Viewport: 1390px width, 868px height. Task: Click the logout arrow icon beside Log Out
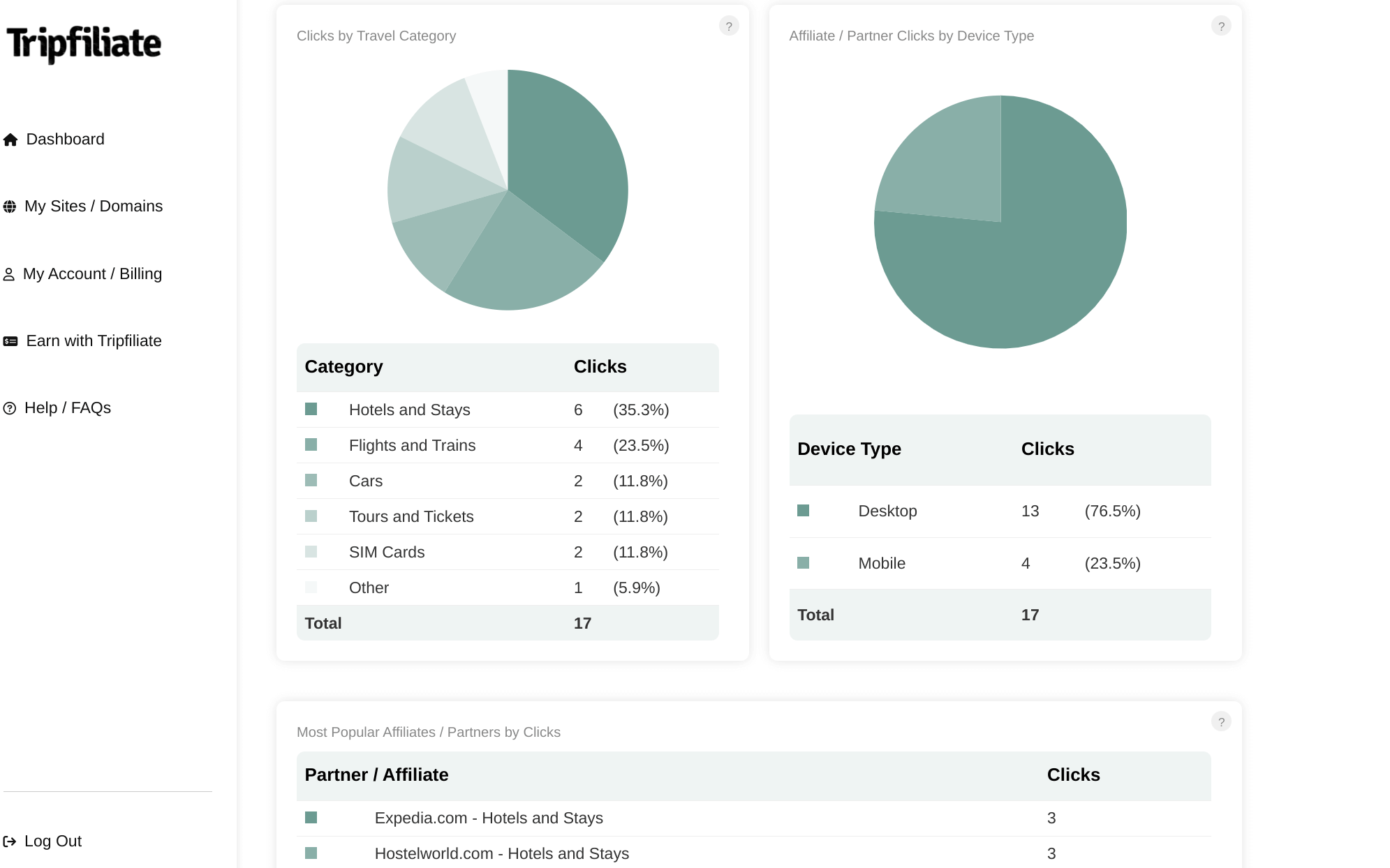click(10, 841)
